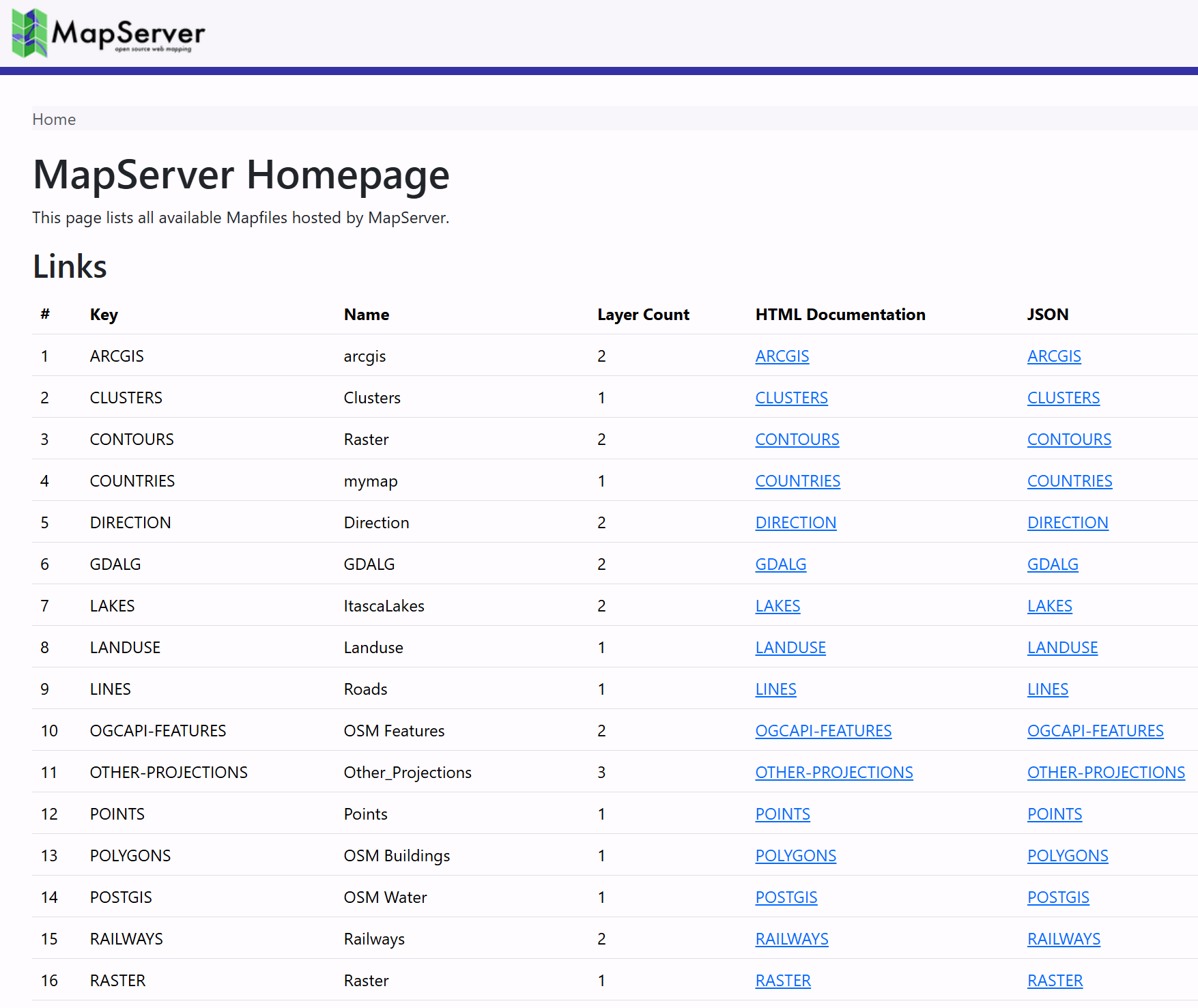
Task: Open POLYGONS JSON link
Action: pyautogui.click(x=1068, y=856)
